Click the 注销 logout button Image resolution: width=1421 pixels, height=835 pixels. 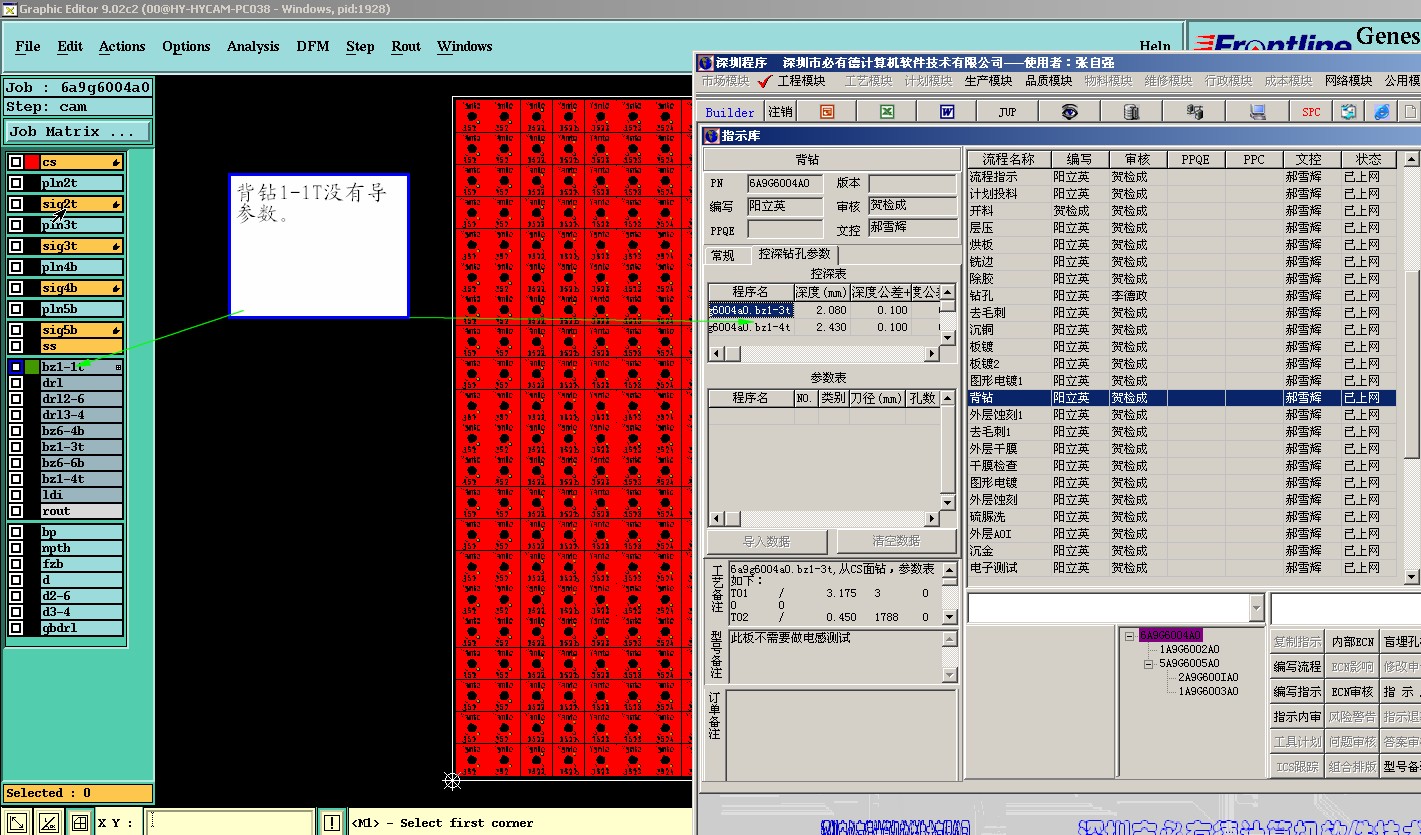click(x=780, y=112)
